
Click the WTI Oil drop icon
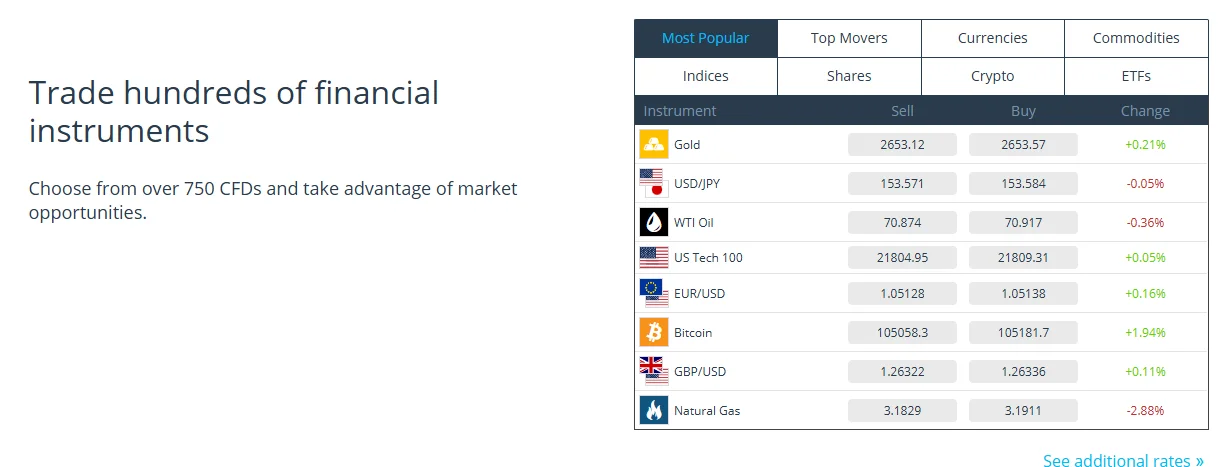point(653,222)
